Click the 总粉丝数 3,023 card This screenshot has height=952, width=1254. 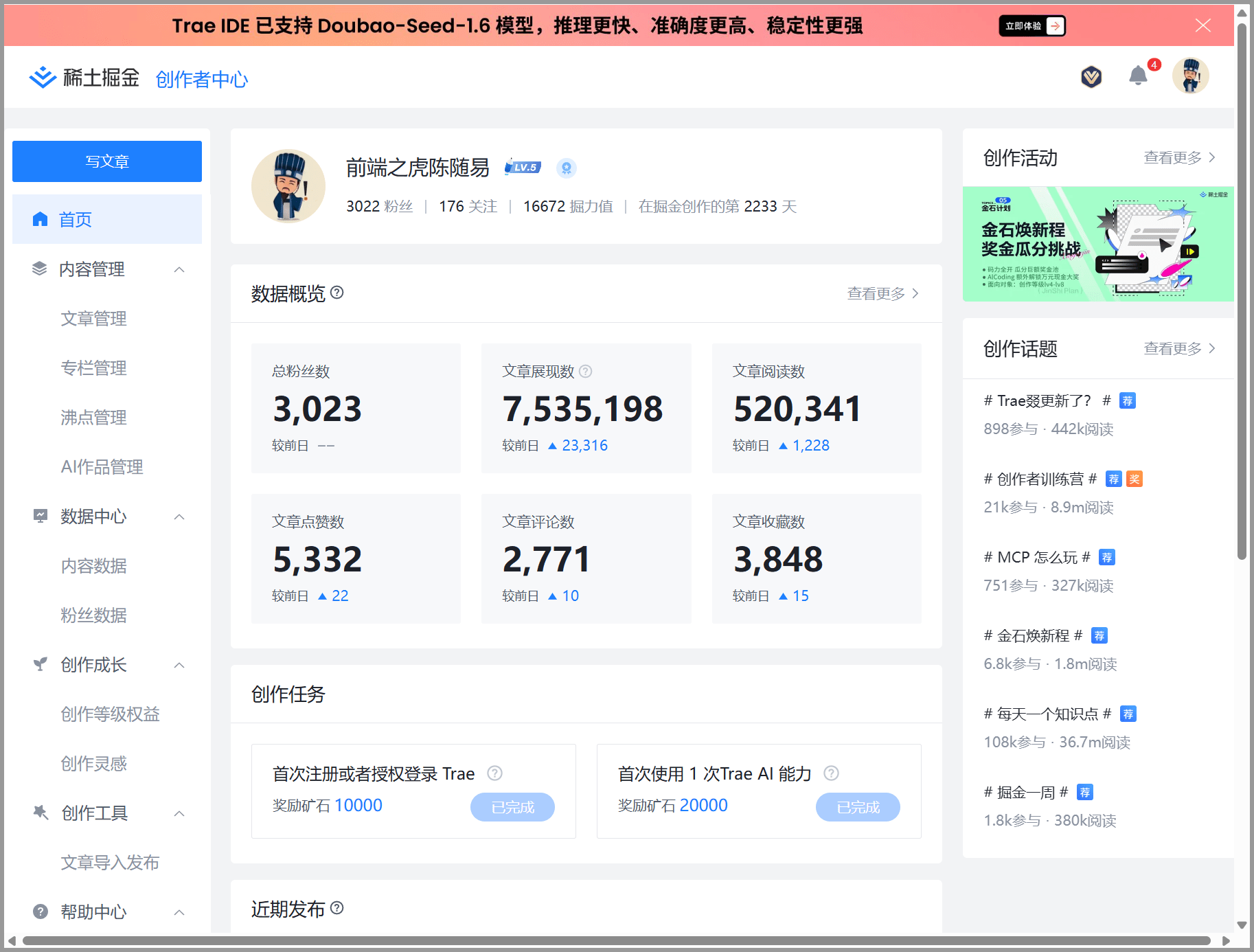pyautogui.click(x=356, y=408)
